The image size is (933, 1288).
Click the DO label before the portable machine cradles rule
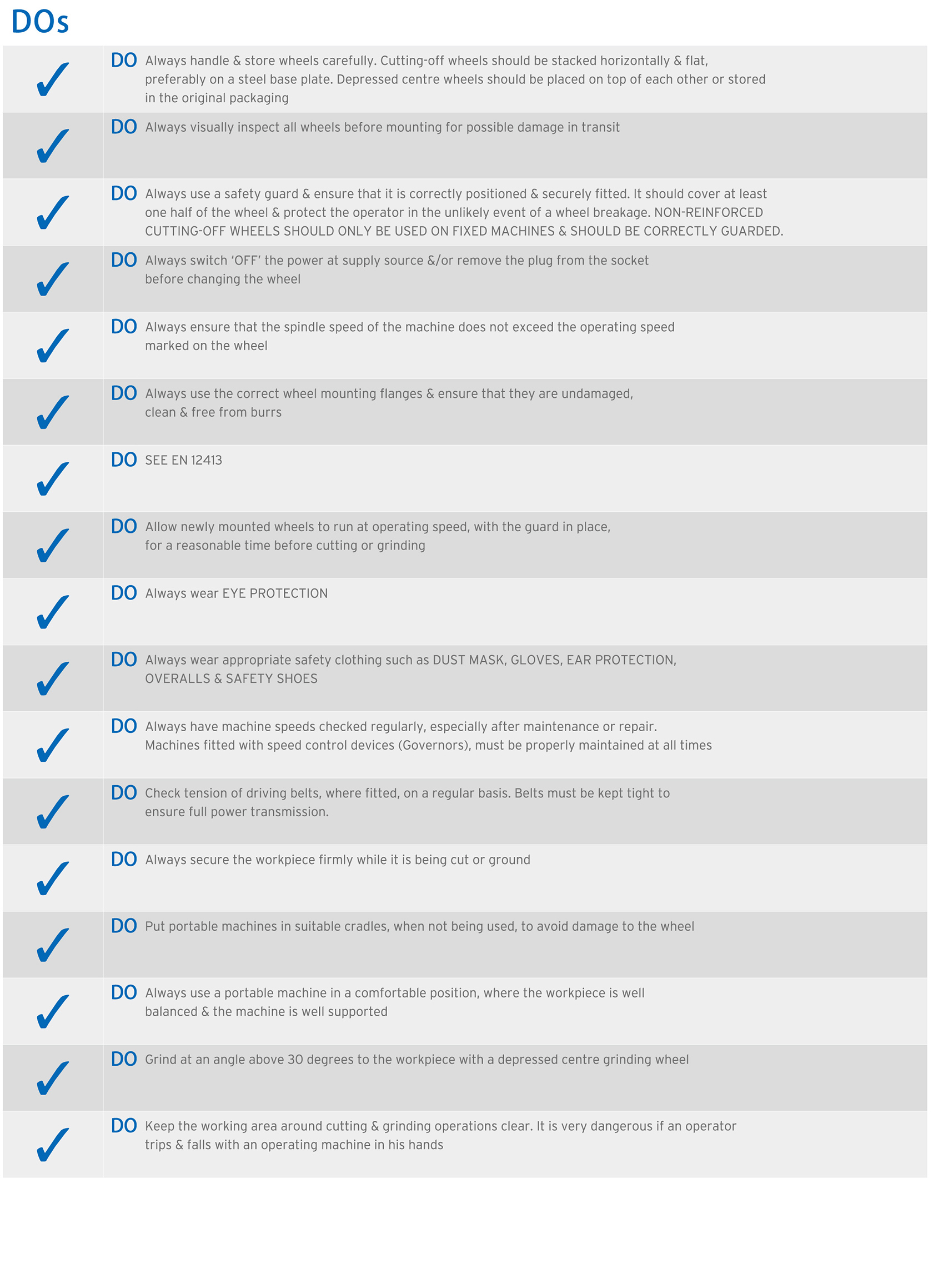pos(124,926)
